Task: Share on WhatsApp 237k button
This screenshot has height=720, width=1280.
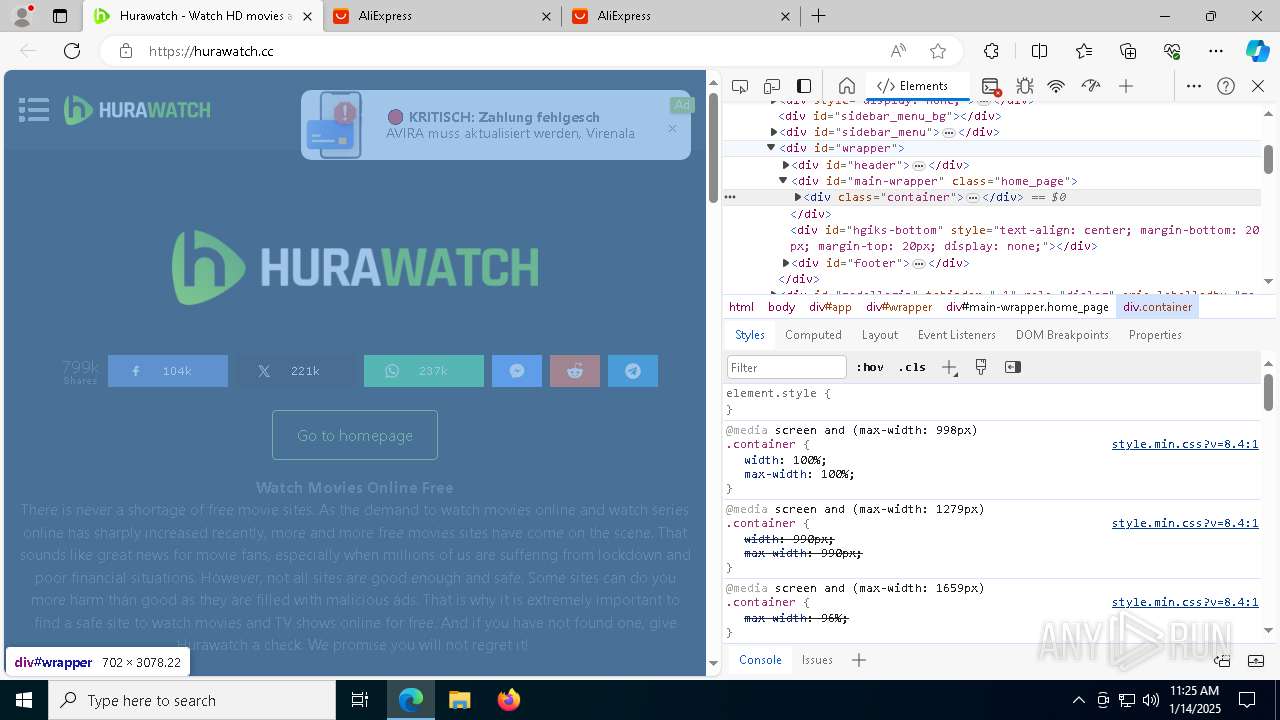Action: tap(424, 371)
